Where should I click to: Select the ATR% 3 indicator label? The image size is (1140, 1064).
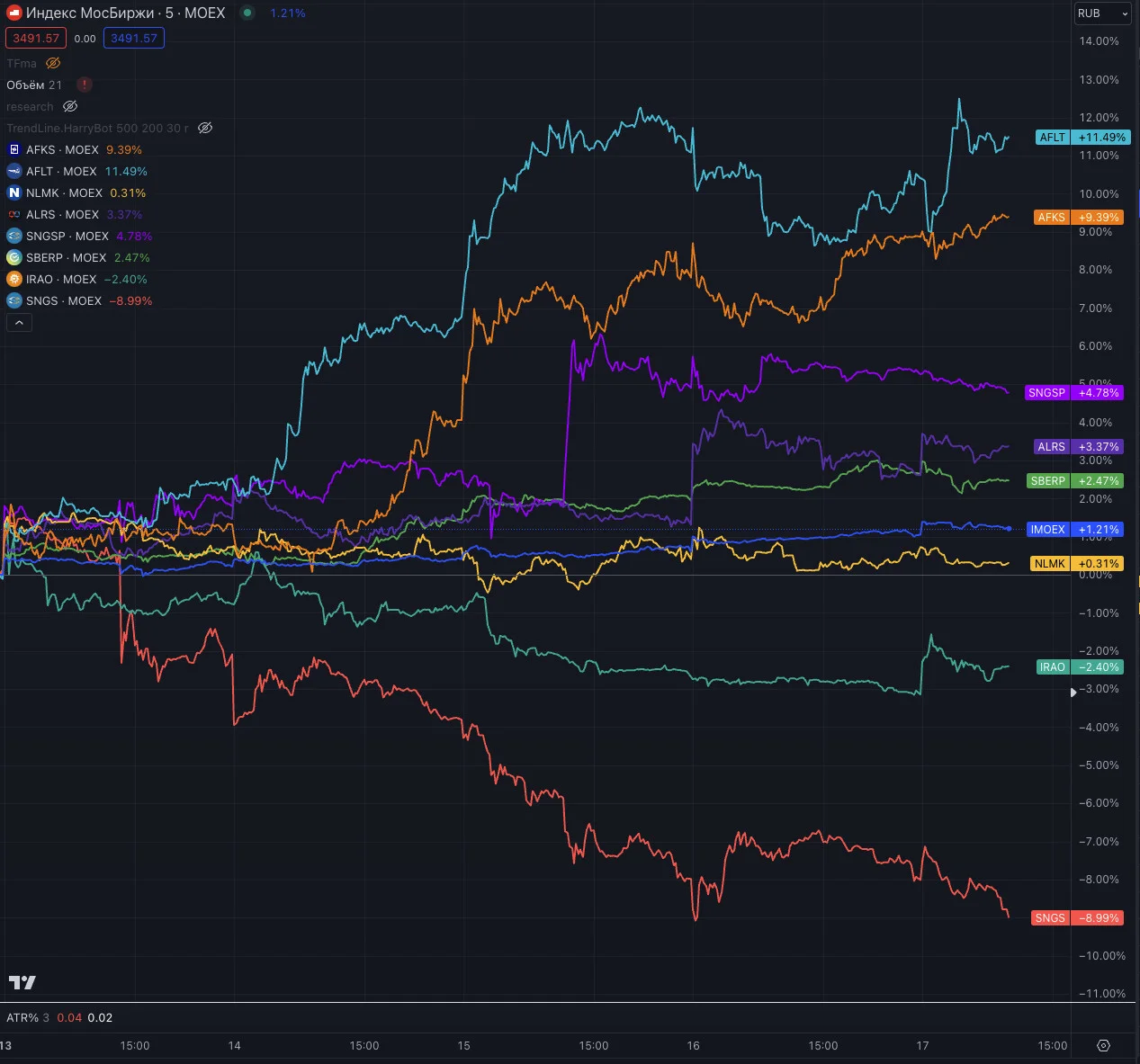[x=28, y=1017]
